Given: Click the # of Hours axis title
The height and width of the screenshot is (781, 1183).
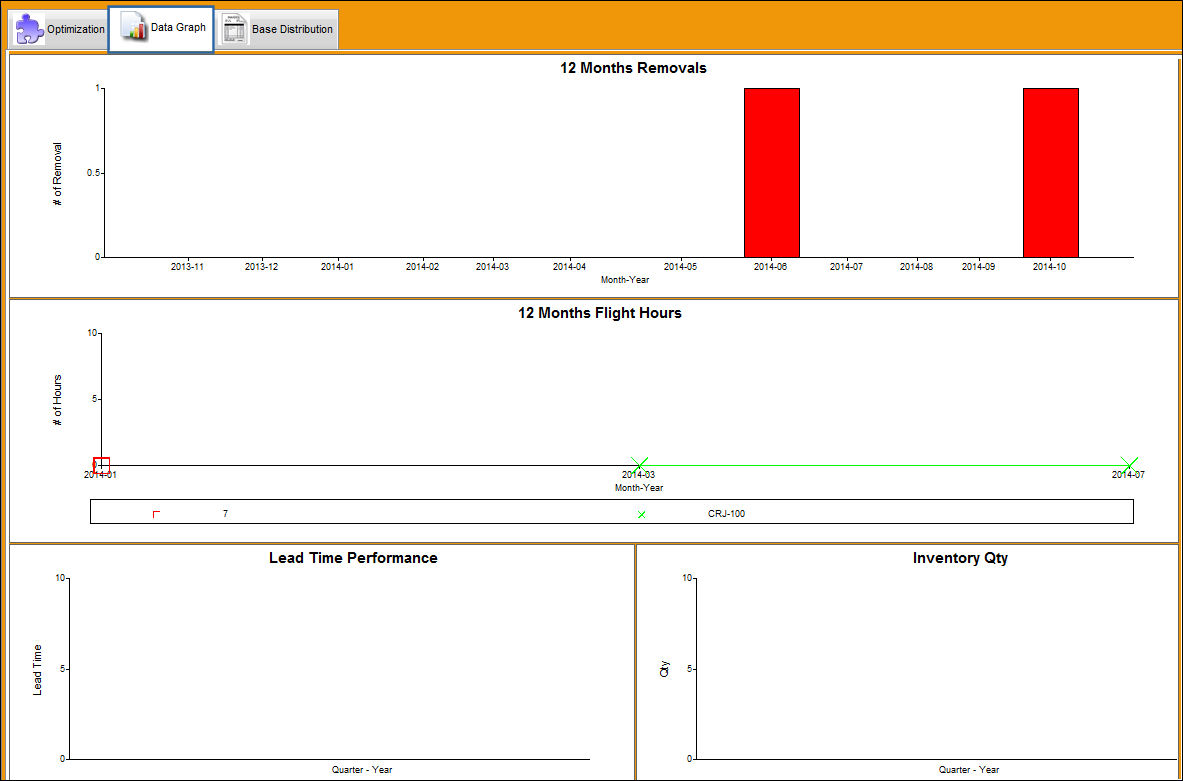Looking at the screenshot, I should coord(57,400).
